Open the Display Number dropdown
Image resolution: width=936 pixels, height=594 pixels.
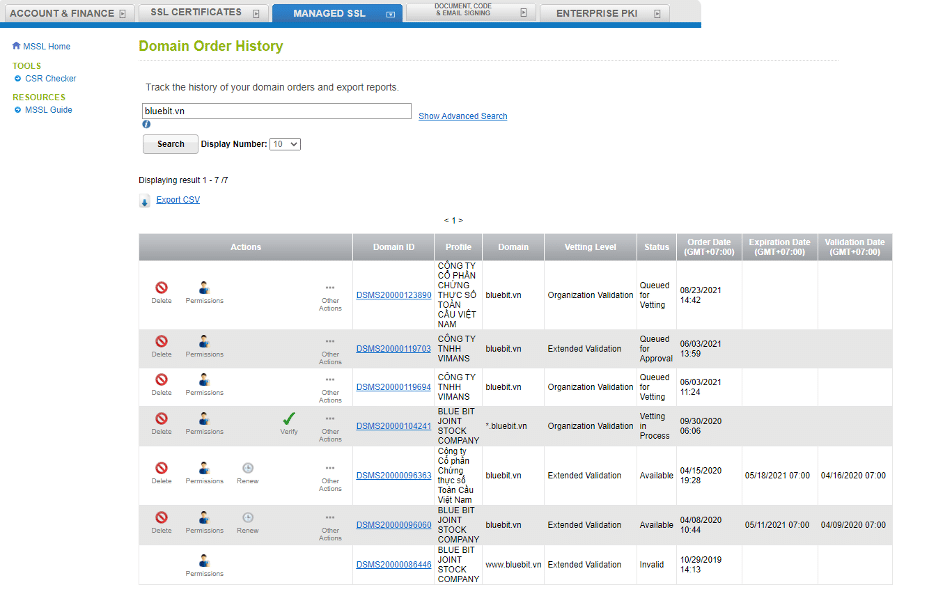[x=285, y=144]
